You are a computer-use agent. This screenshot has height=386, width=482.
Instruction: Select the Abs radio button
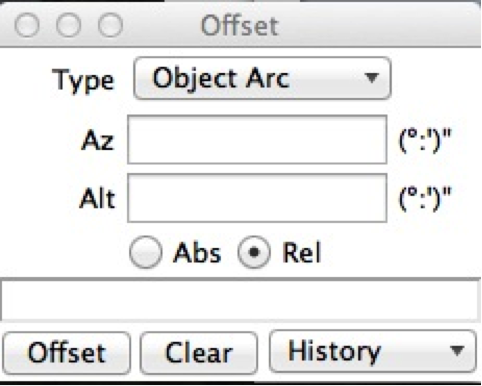coord(146,252)
